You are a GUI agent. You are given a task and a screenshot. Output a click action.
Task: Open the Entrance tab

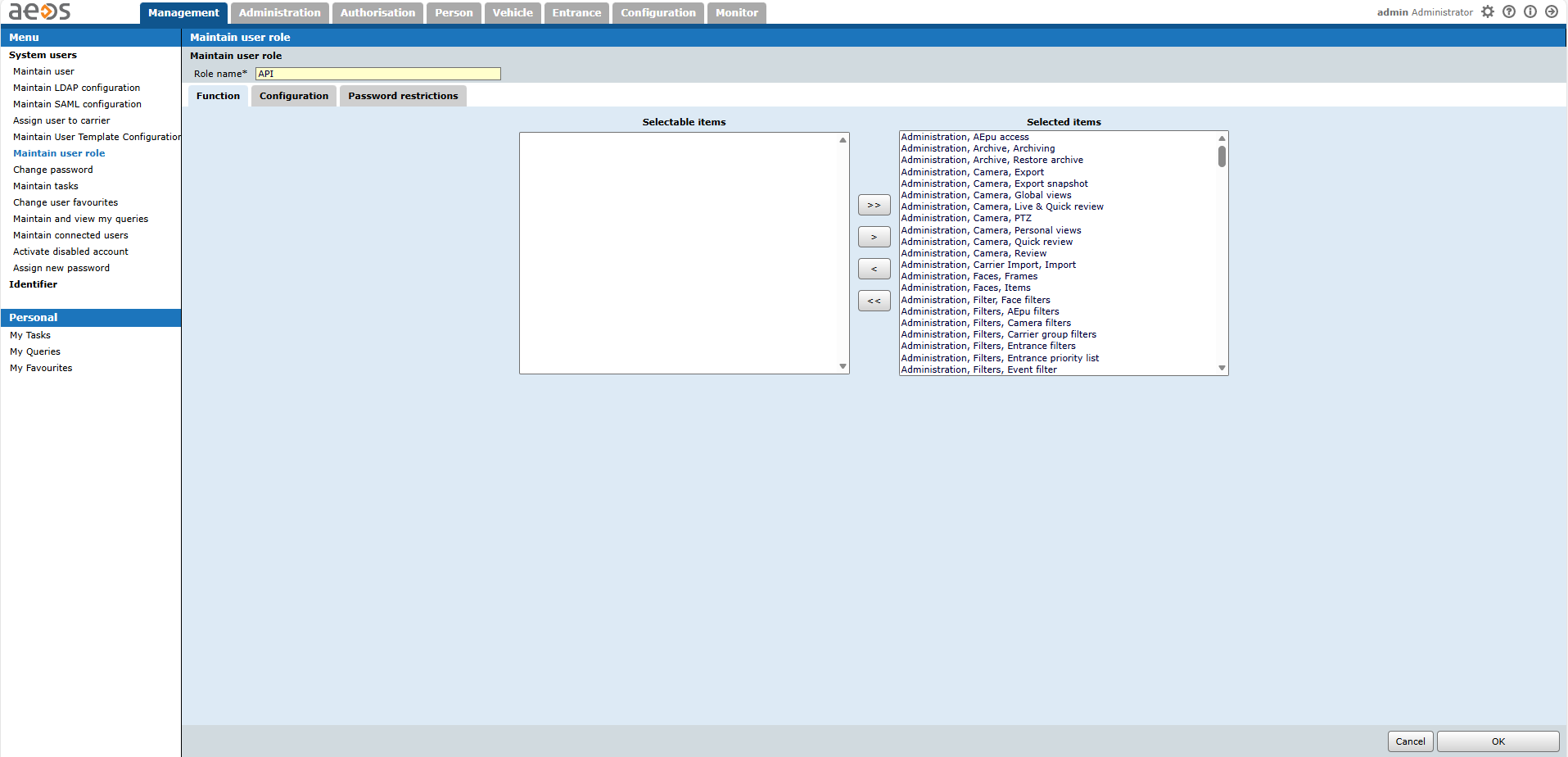576,13
